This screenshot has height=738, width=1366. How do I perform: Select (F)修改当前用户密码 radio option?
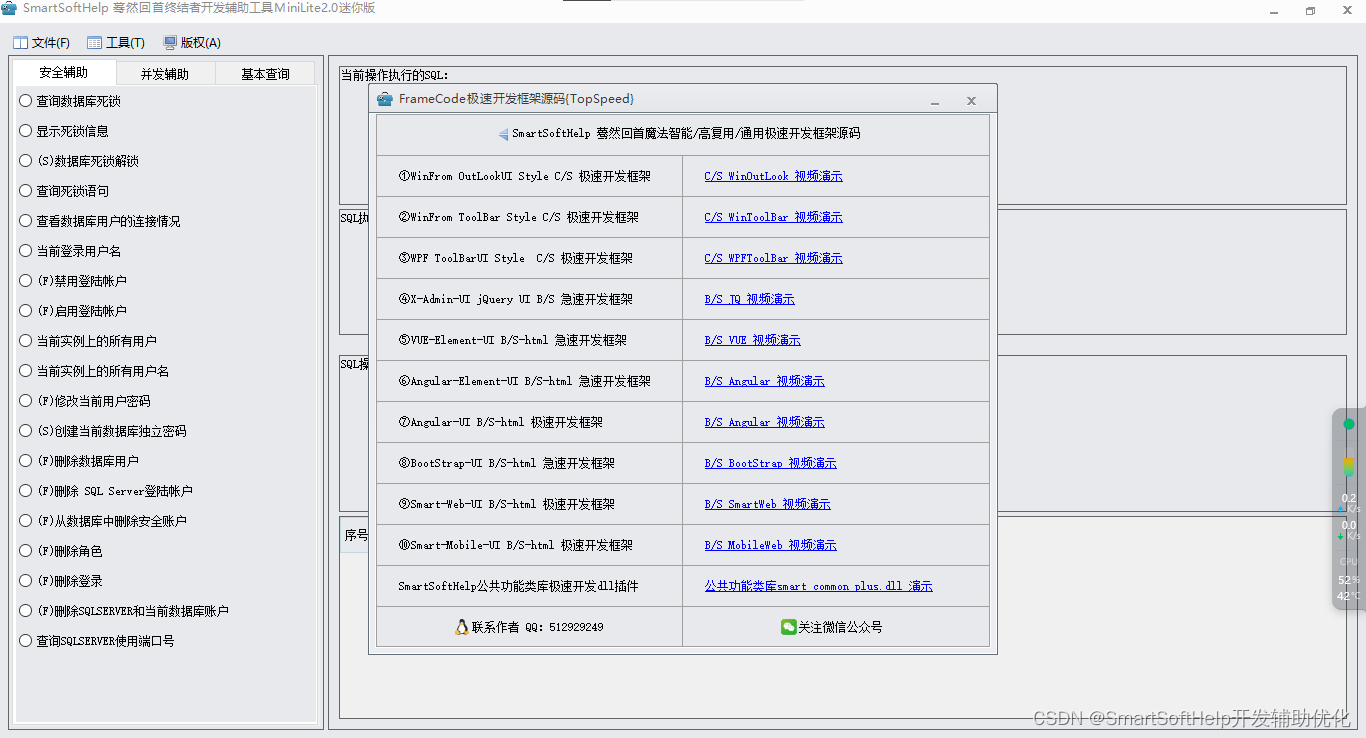pos(85,401)
